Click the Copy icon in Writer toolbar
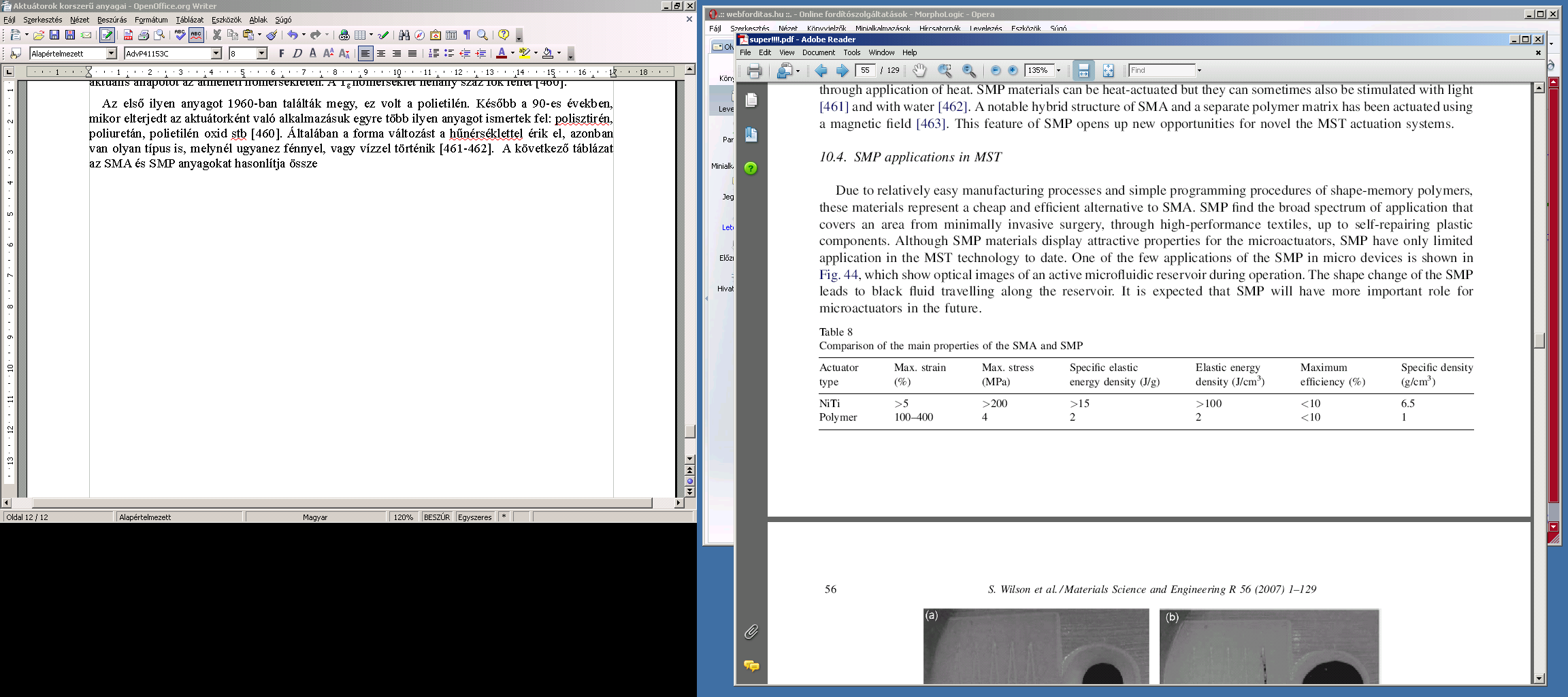Viewport: 1568px width, 697px height. (233, 35)
